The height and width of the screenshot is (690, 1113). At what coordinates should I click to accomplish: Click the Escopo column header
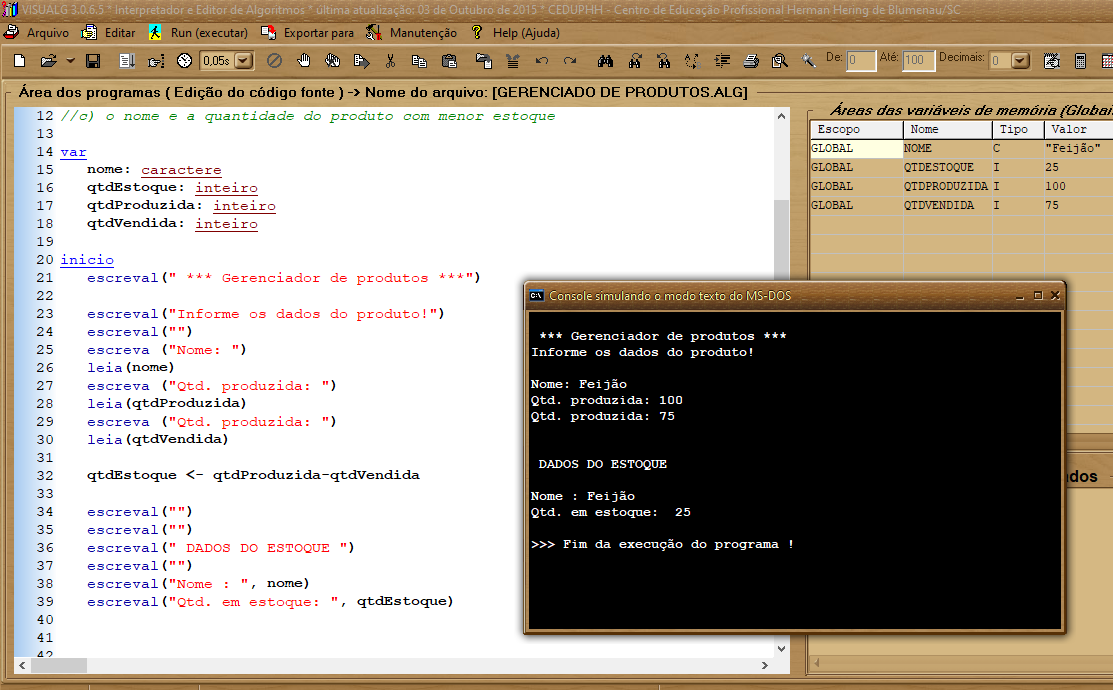857,129
